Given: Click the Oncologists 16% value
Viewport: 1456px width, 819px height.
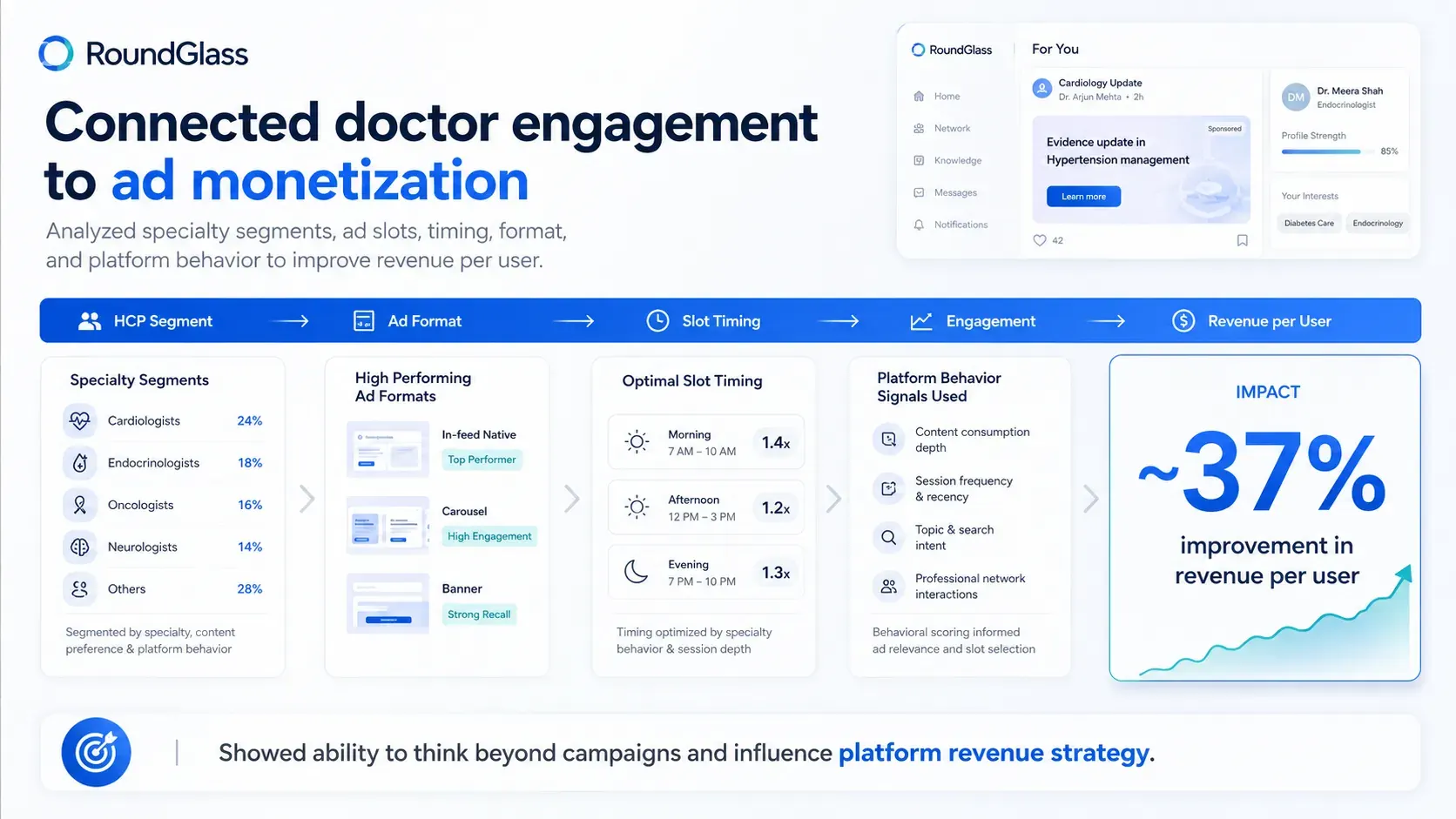Looking at the screenshot, I should pyautogui.click(x=250, y=505).
